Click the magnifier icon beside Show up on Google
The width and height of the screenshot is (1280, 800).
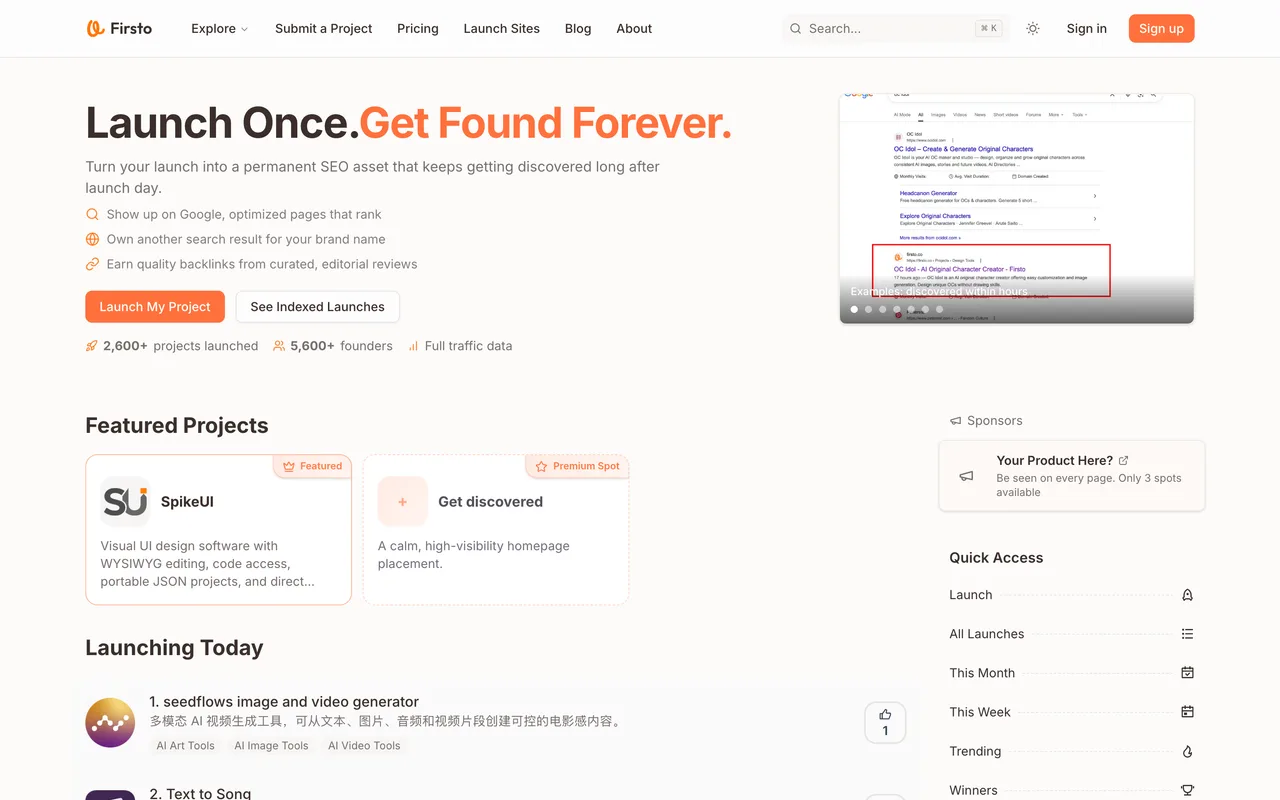(x=92, y=214)
